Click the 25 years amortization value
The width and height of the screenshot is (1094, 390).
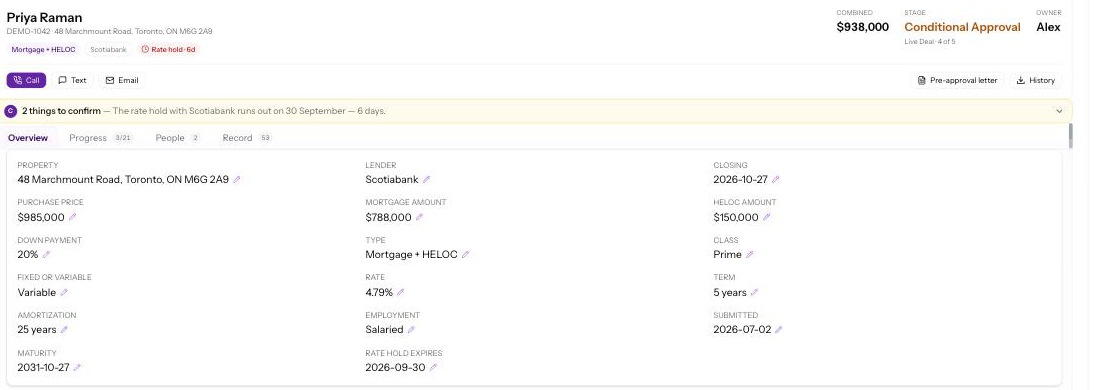[x=37, y=329]
